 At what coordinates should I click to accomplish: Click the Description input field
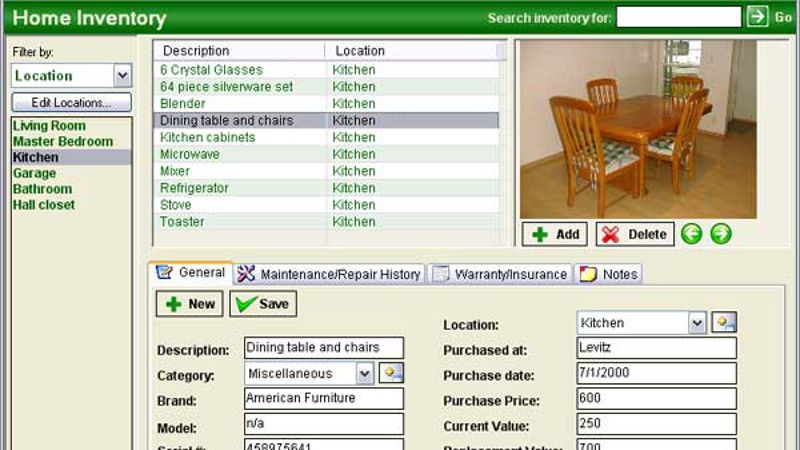tap(323, 347)
